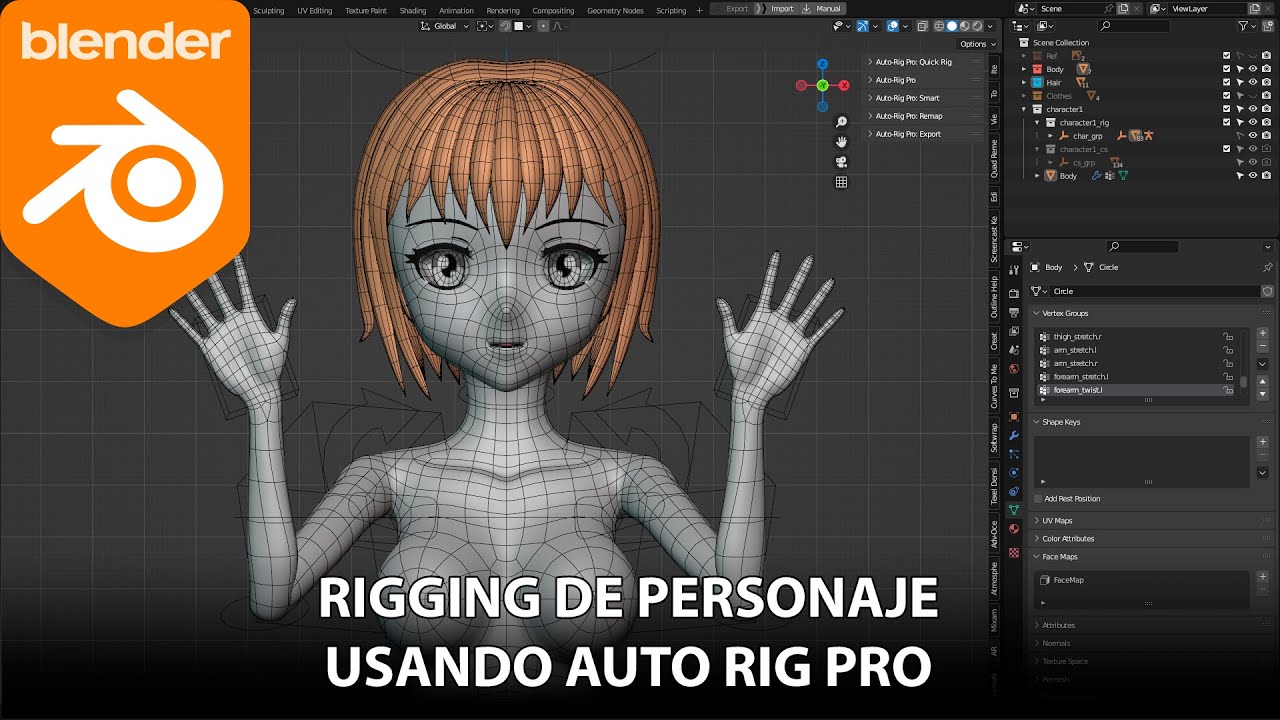Open Scene properties tab icon
Viewport: 1280px width, 720px height.
point(1014,350)
